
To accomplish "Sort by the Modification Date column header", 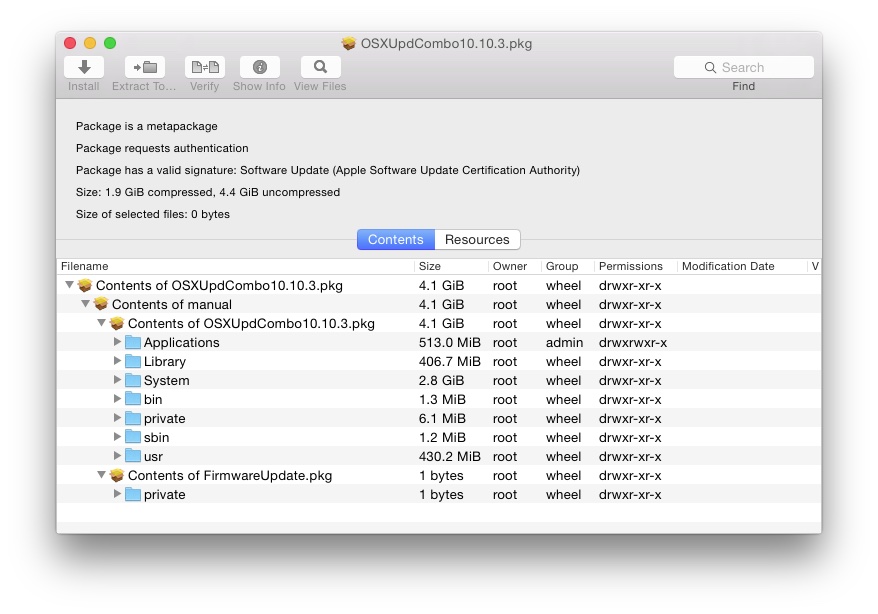I will pyautogui.click(x=742, y=266).
